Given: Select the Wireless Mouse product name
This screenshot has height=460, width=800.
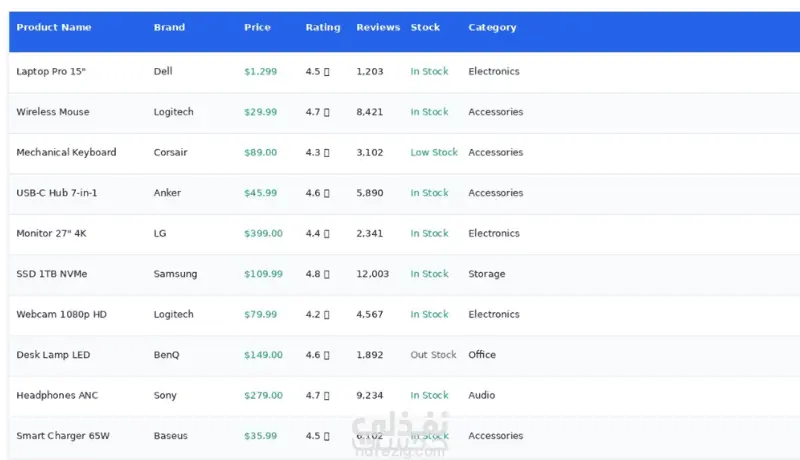Looking at the screenshot, I should (x=53, y=112).
